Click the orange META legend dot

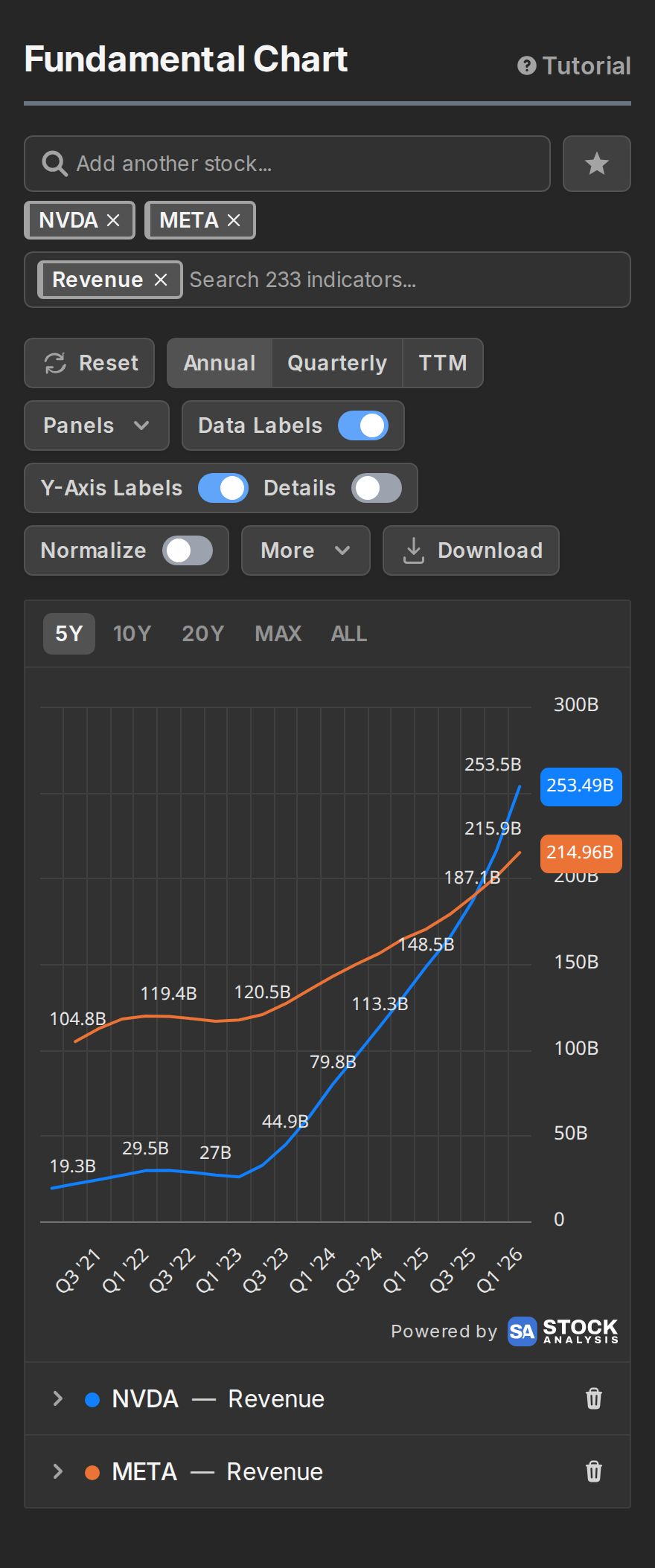point(92,1473)
